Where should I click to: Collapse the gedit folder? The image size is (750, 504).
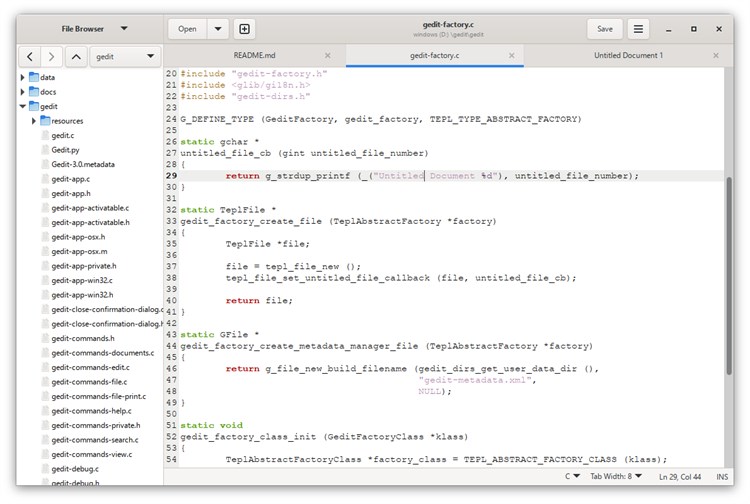point(22,106)
